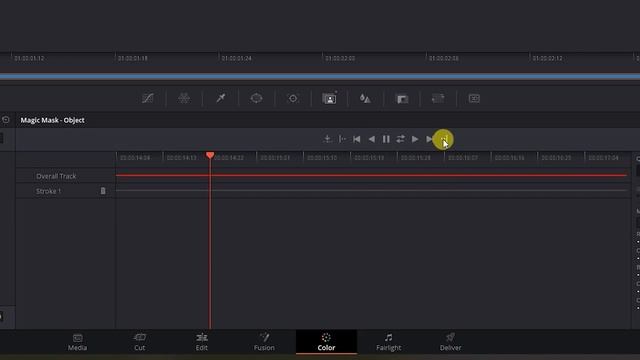Click the blue clip bar under the ruler
Image resolution: width=640 pixels, height=360 pixels.
coord(320,76)
